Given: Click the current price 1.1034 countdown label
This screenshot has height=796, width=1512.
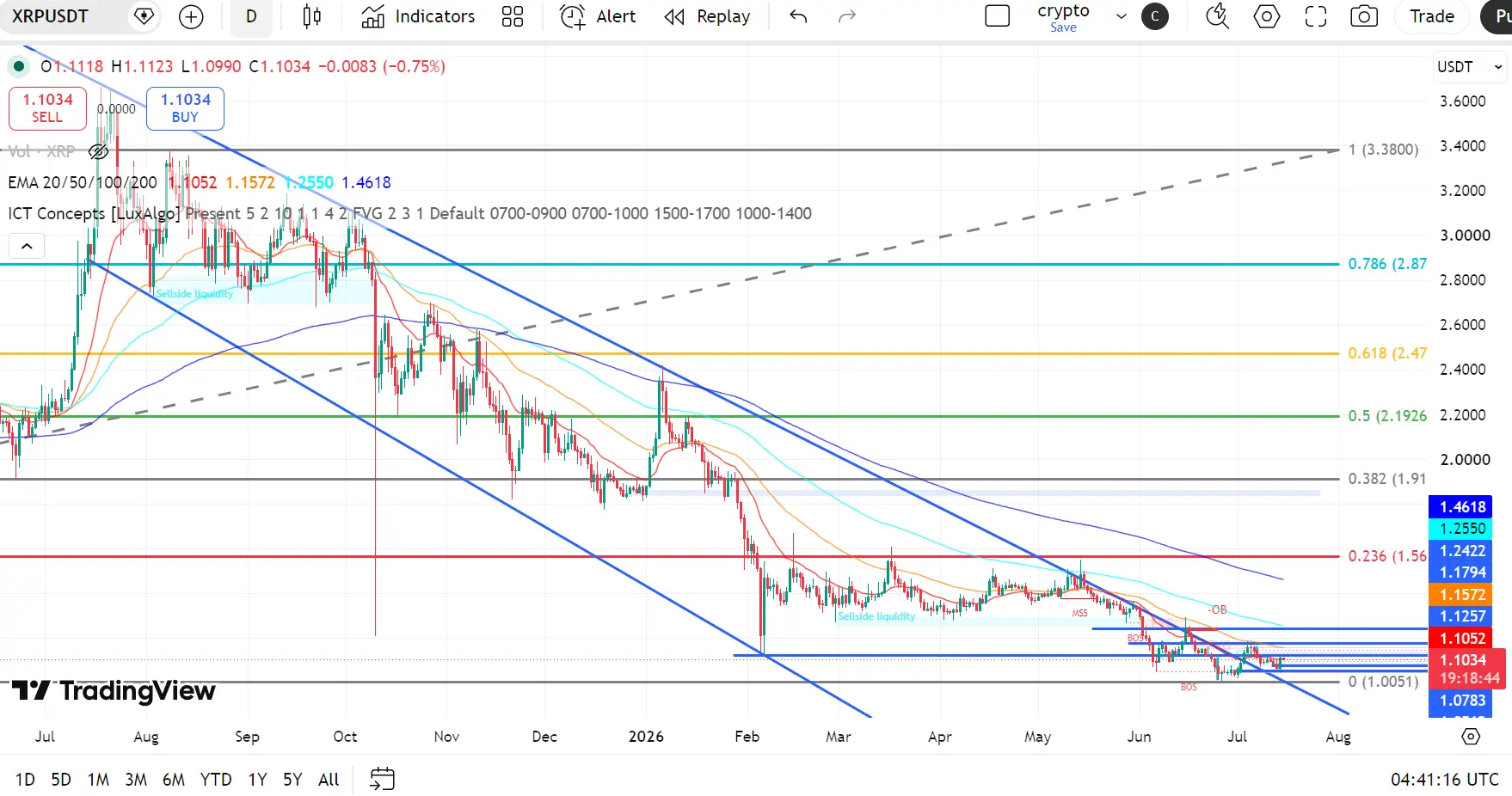Looking at the screenshot, I should tap(1467, 669).
